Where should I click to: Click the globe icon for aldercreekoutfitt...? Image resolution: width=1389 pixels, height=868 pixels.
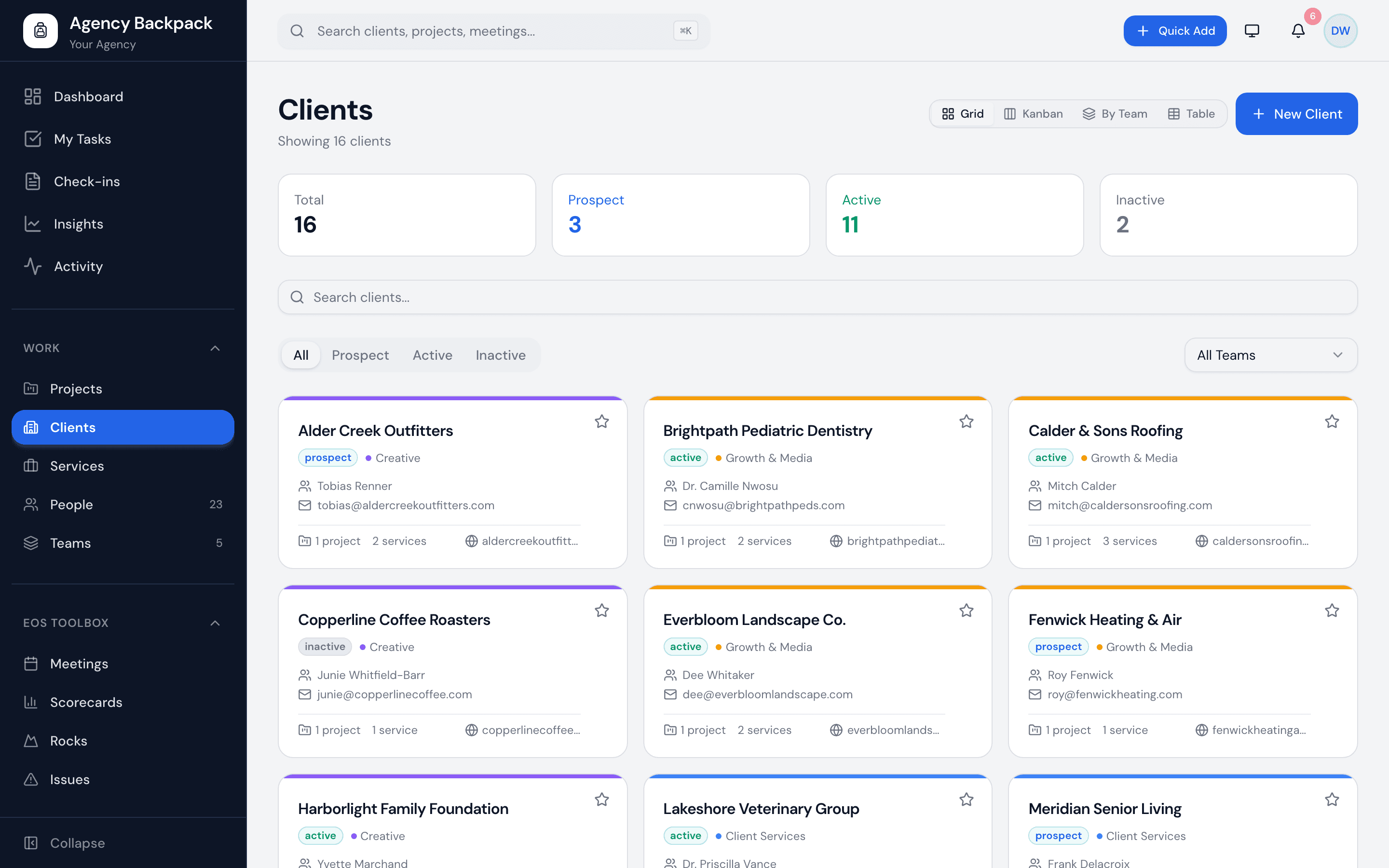471,541
